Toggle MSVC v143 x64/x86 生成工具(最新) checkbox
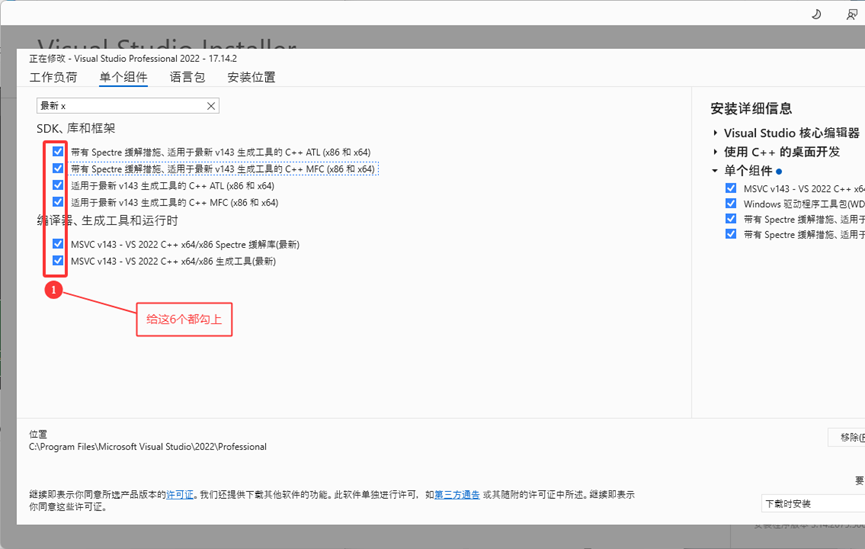 [58, 260]
